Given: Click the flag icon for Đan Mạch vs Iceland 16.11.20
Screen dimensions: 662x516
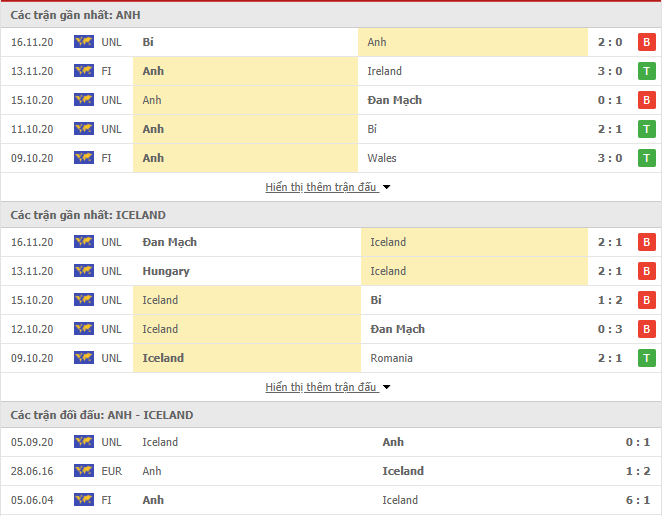Looking at the screenshot, I should coord(84,242).
